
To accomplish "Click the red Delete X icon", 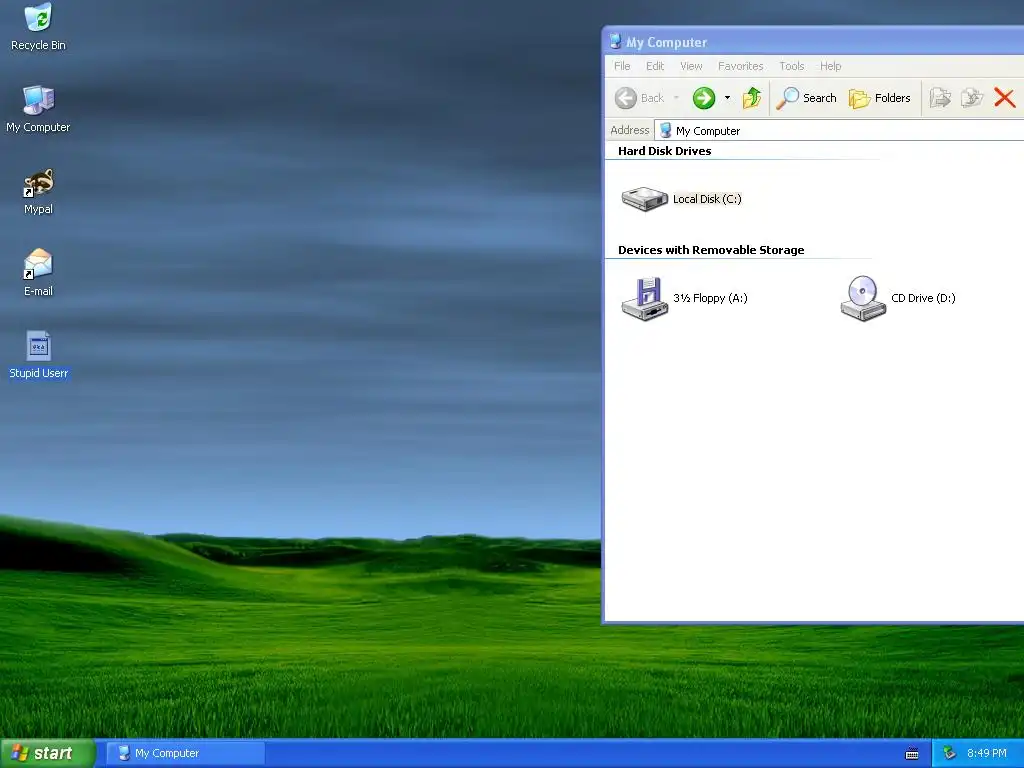I will click(1004, 98).
